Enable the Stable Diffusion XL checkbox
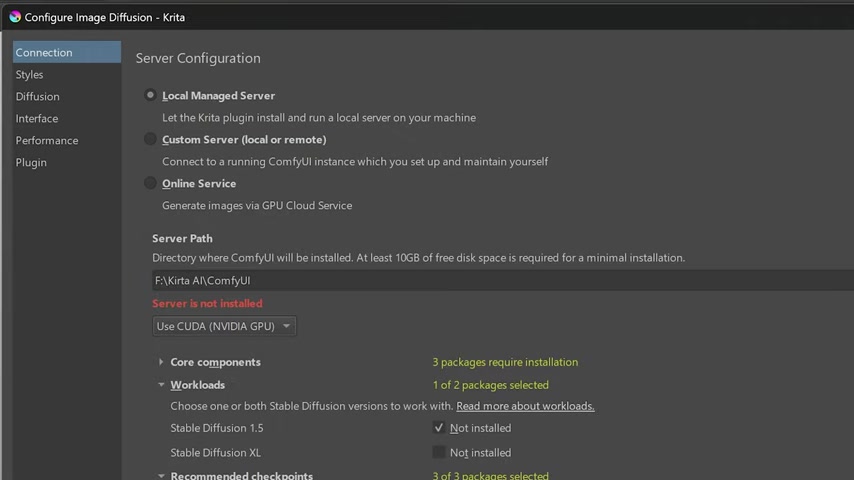The image size is (854, 480). tap(438, 452)
